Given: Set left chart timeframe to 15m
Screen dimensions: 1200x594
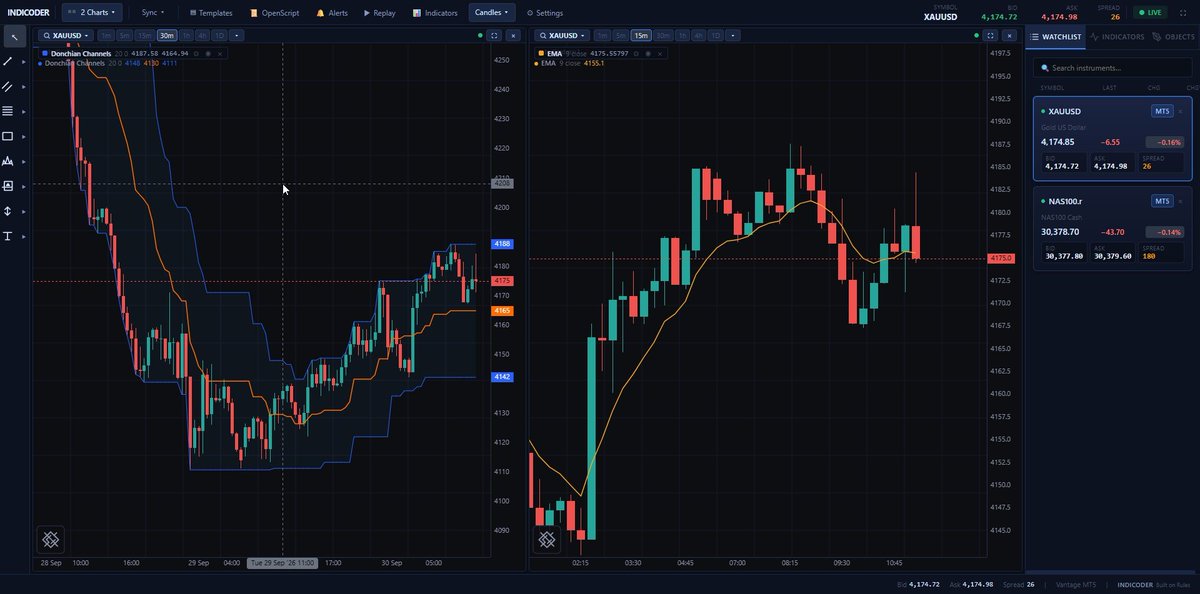Looking at the screenshot, I should pos(145,35).
